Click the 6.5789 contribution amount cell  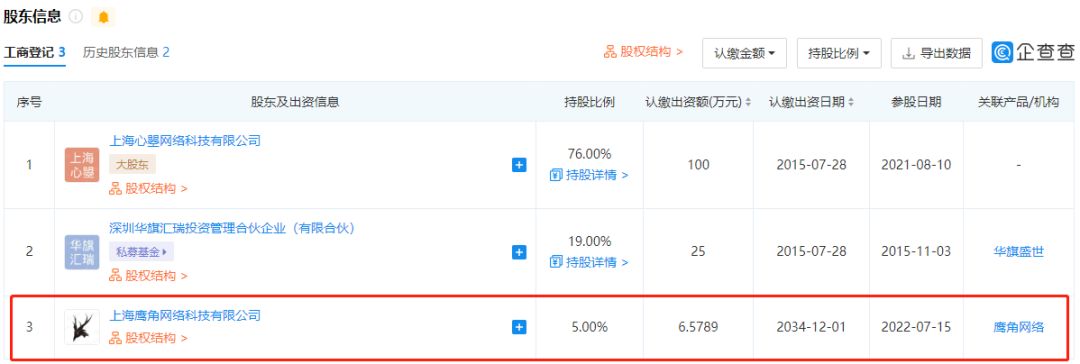698,327
